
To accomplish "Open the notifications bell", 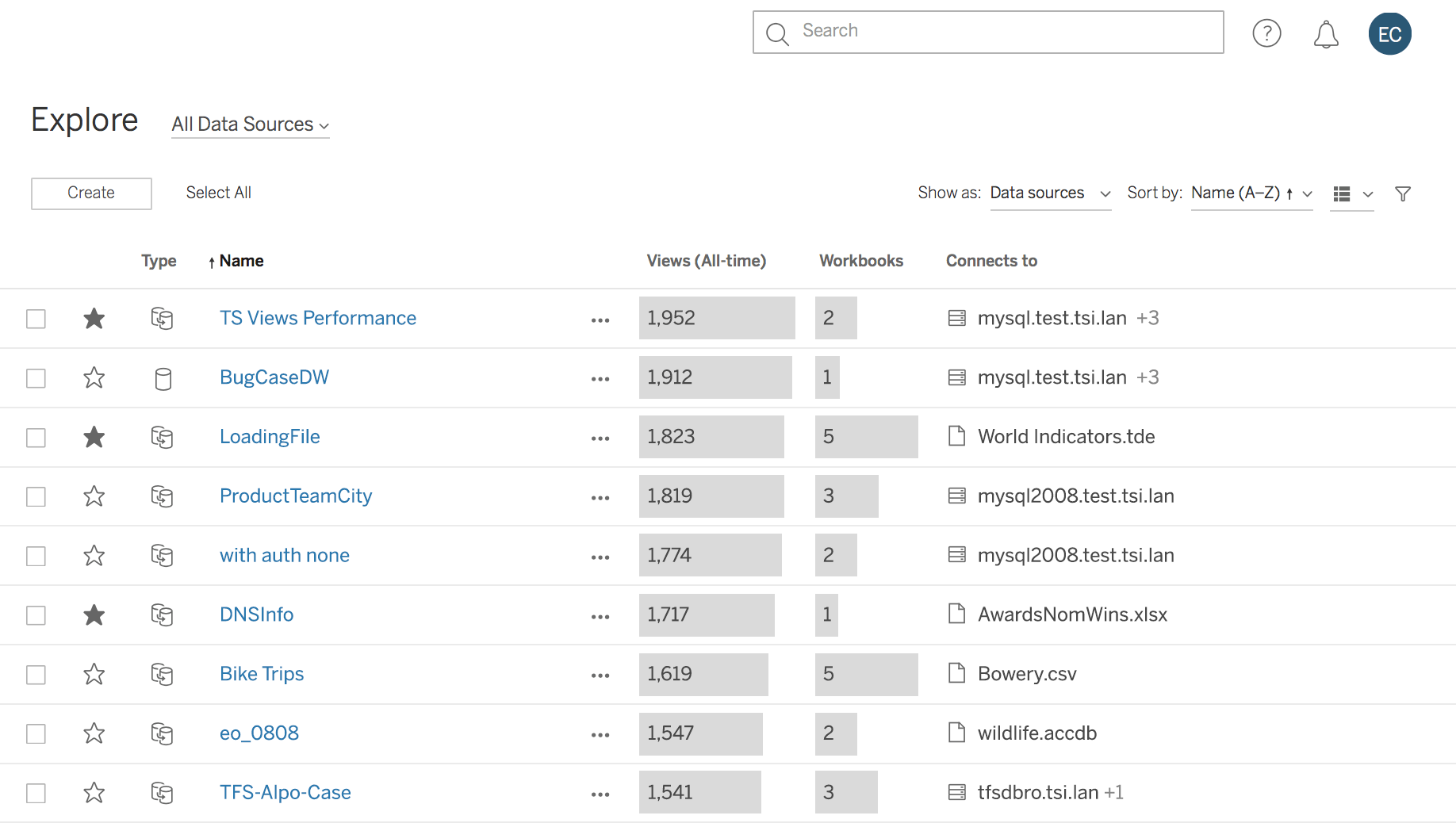I will (x=1325, y=34).
